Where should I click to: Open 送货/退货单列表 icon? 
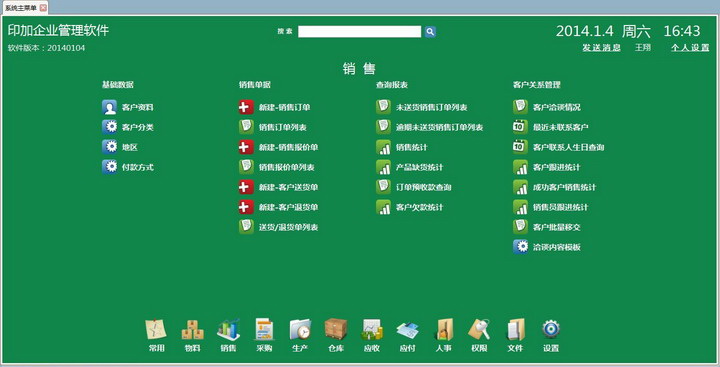(246, 227)
